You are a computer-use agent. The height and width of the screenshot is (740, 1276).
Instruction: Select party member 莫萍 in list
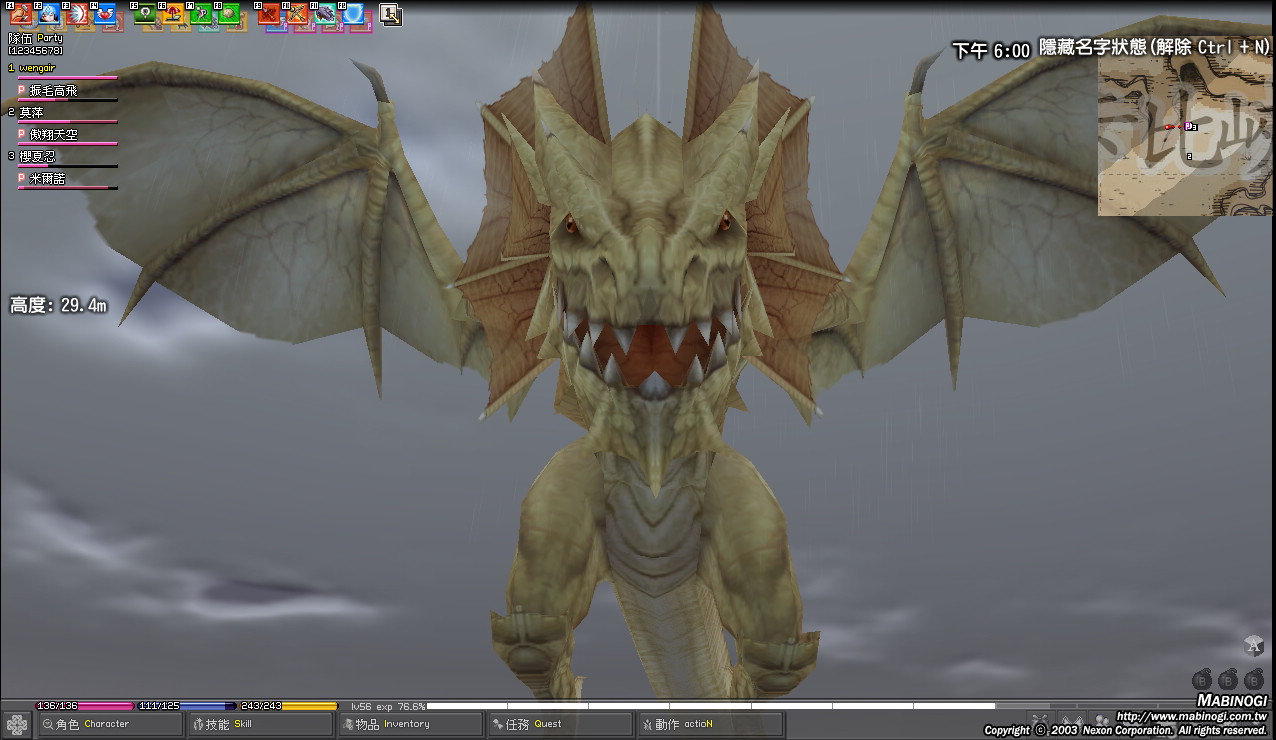coord(32,113)
